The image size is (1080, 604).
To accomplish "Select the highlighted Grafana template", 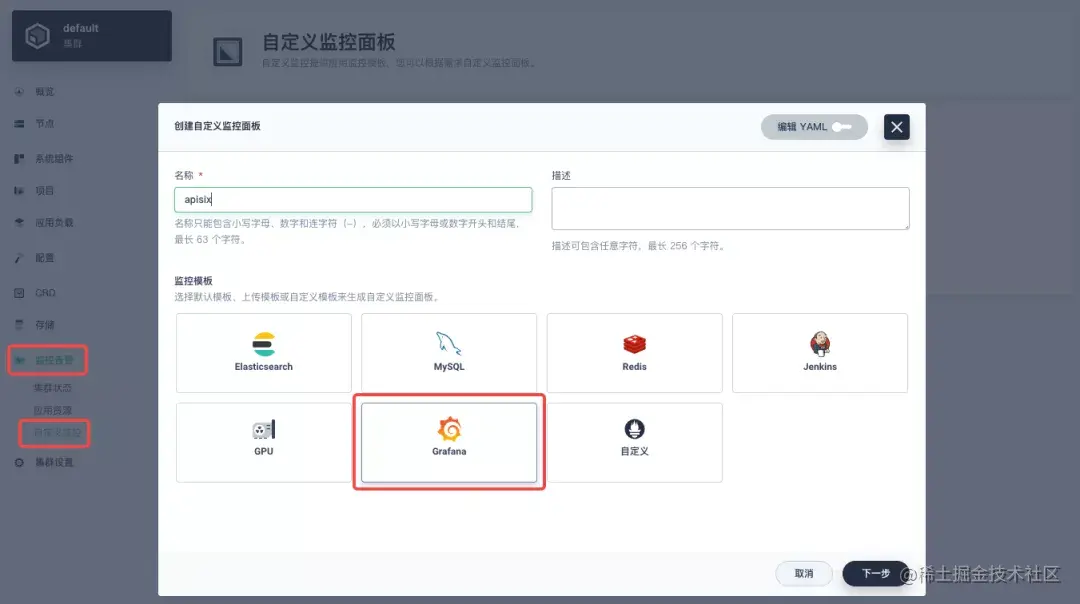I will (448, 442).
